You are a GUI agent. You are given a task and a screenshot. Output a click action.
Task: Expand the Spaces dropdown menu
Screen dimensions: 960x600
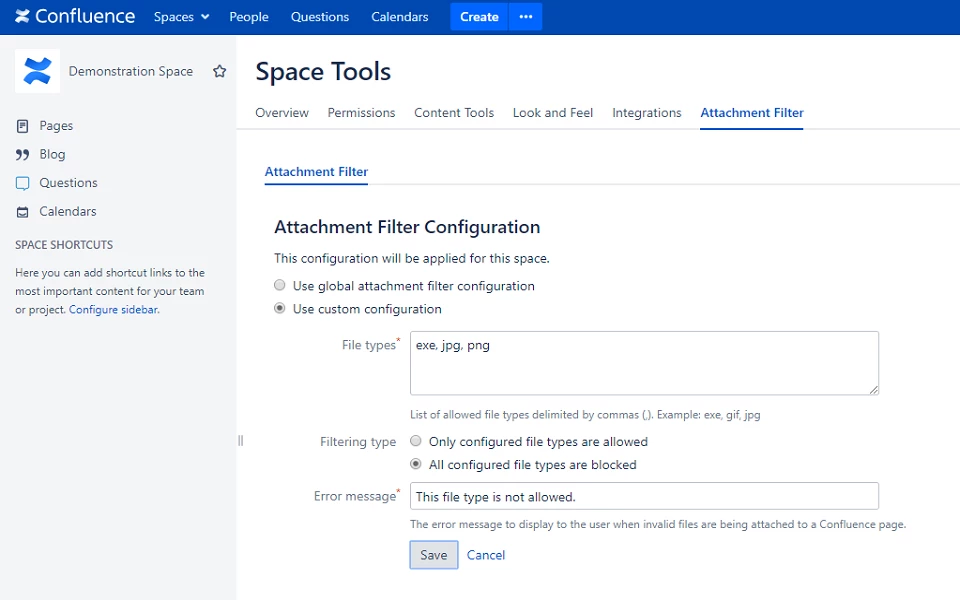(181, 17)
